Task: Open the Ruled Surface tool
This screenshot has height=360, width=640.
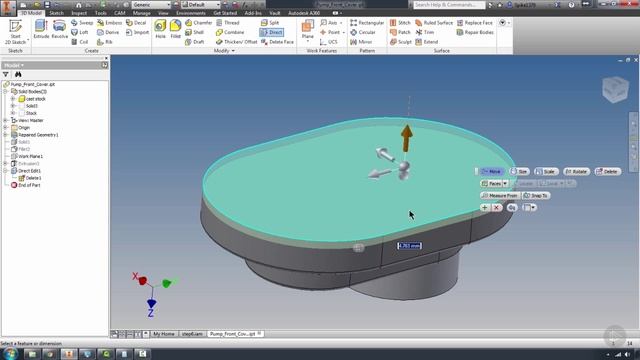Action: (x=434, y=23)
